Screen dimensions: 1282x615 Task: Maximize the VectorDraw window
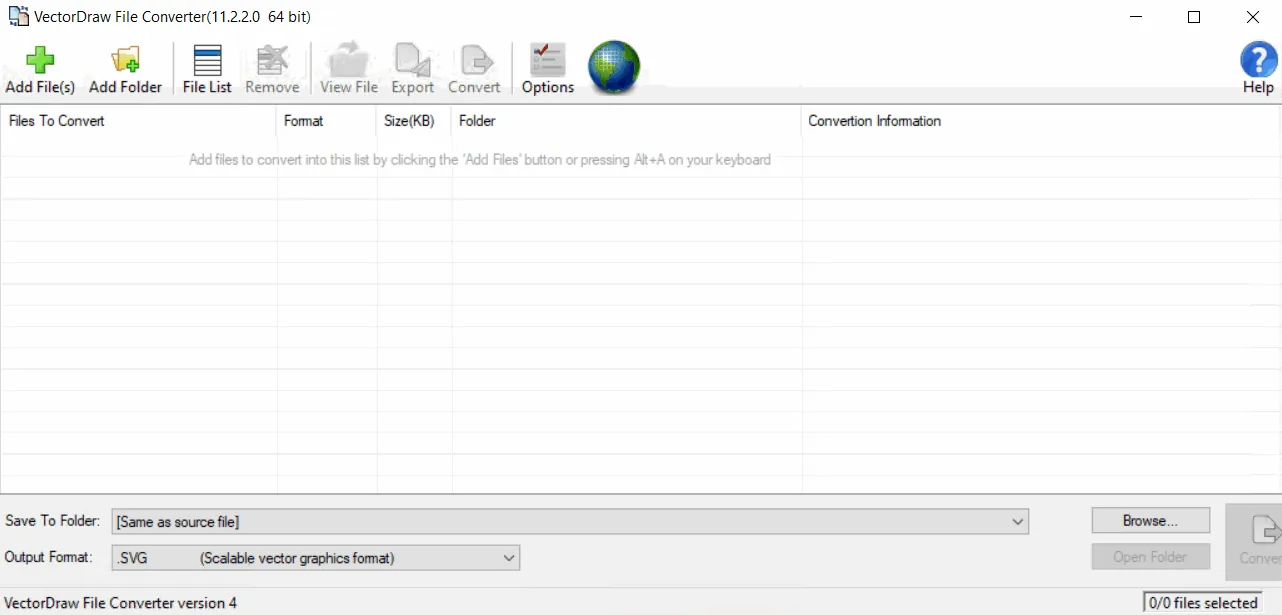[x=1194, y=17]
